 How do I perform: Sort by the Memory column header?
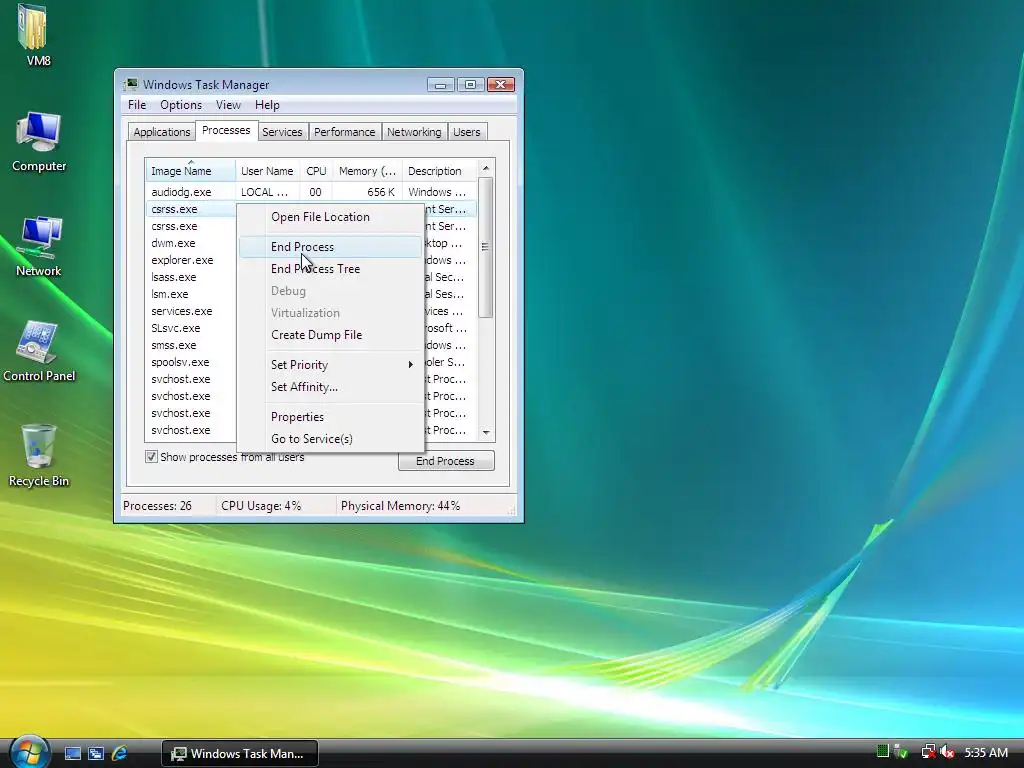(x=367, y=170)
